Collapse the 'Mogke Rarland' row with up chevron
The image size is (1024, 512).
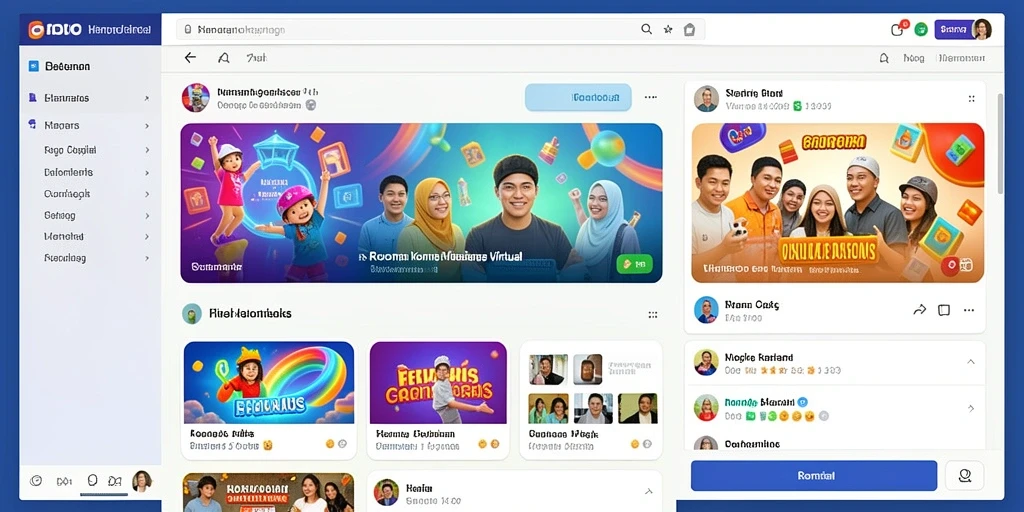970,361
